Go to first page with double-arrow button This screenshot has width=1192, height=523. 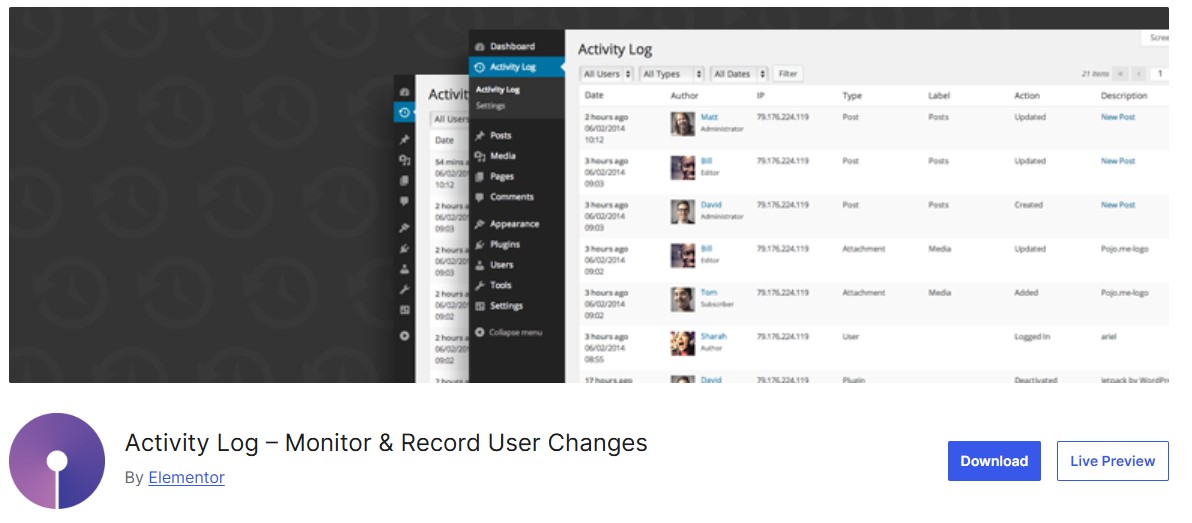point(1120,74)
